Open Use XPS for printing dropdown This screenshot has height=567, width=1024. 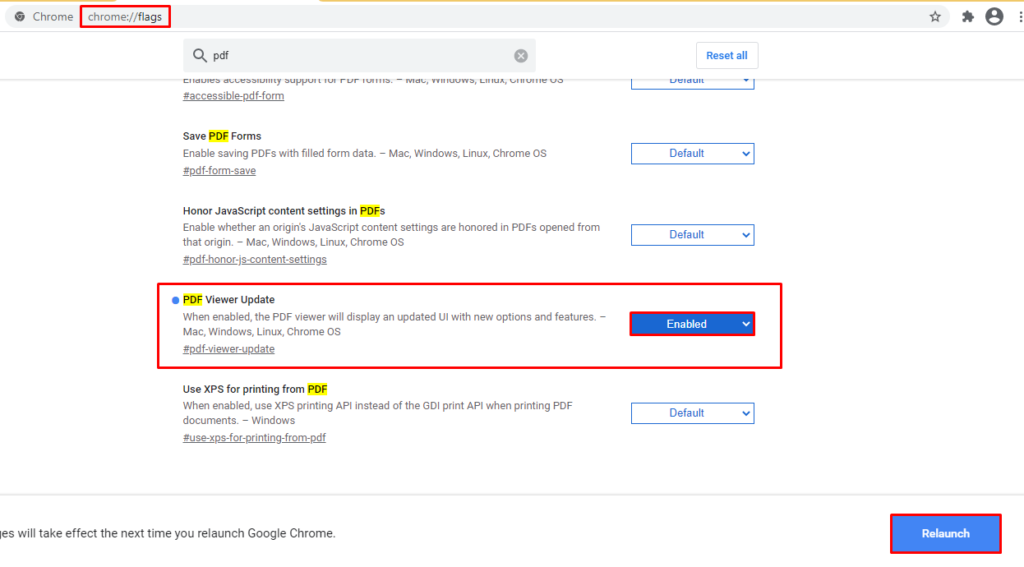pos(692,413)
